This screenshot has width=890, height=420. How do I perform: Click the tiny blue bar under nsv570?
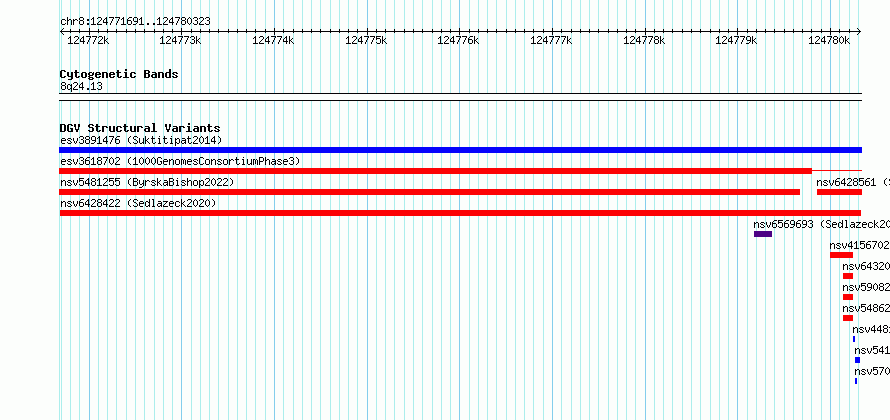click(856, 381)
